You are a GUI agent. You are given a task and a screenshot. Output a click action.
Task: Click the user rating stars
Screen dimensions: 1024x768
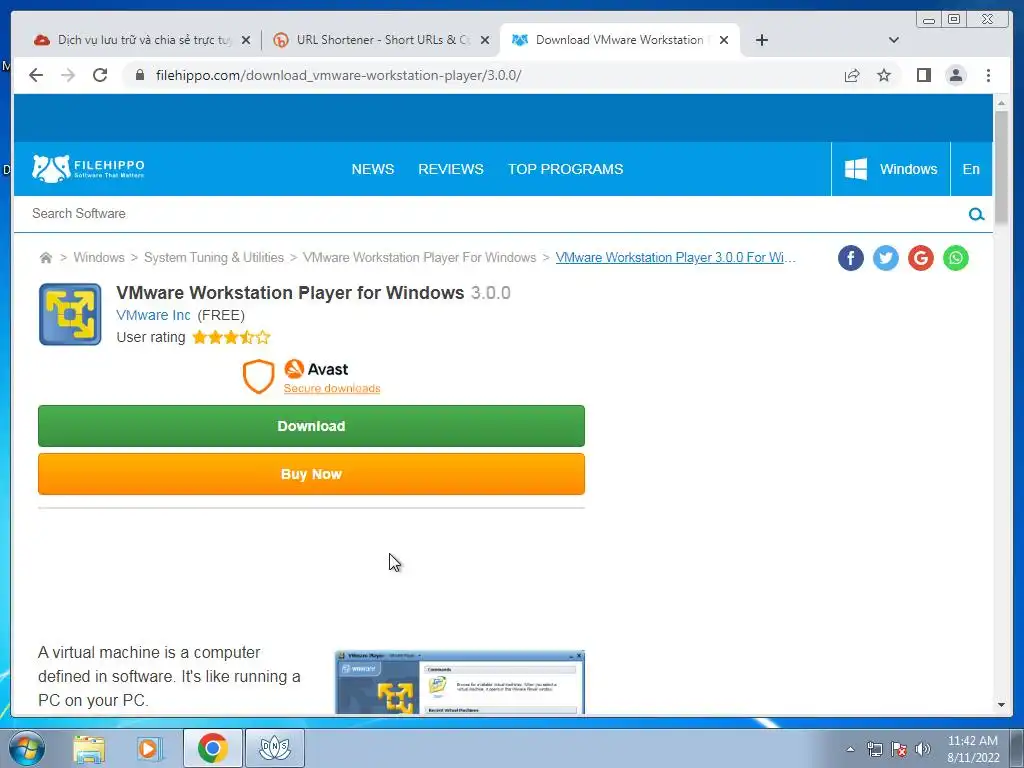click(231, 337)
